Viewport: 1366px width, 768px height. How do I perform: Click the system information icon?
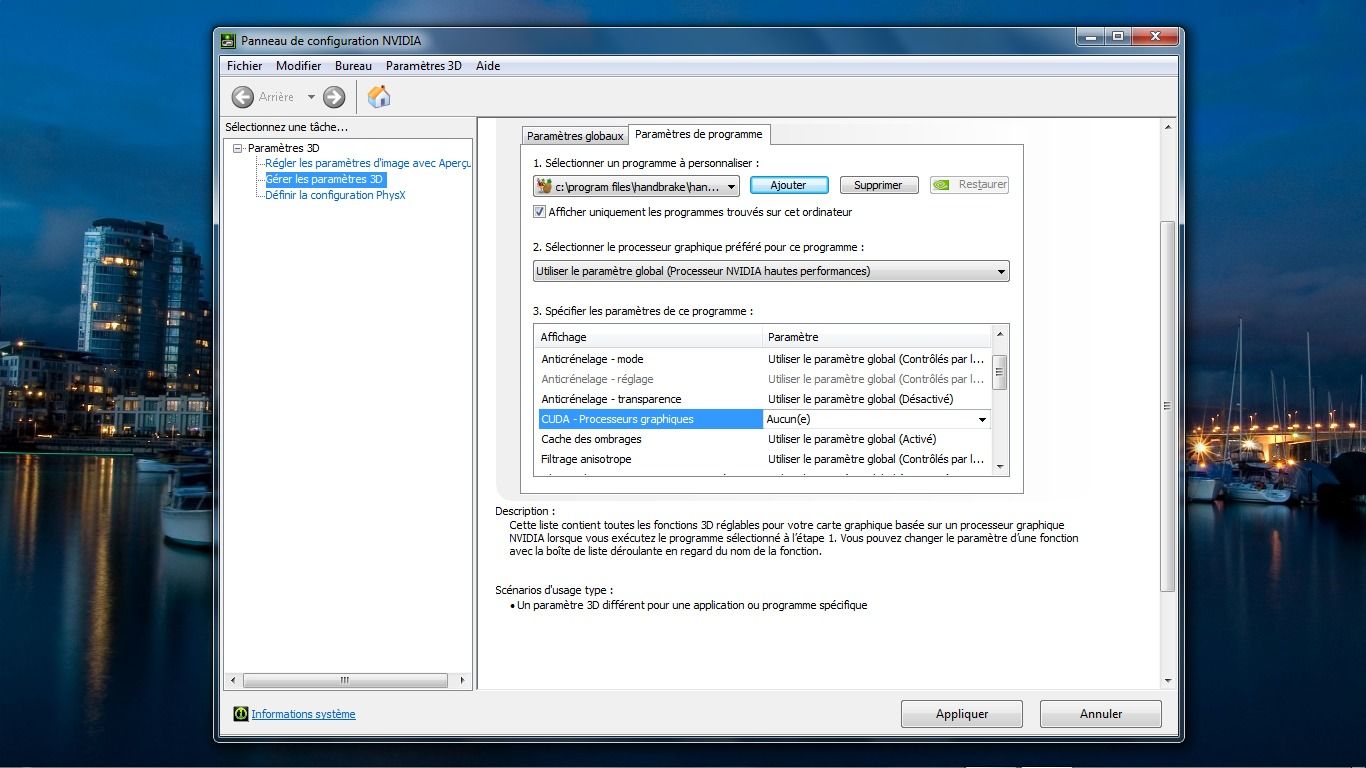[x=240, y=714]
